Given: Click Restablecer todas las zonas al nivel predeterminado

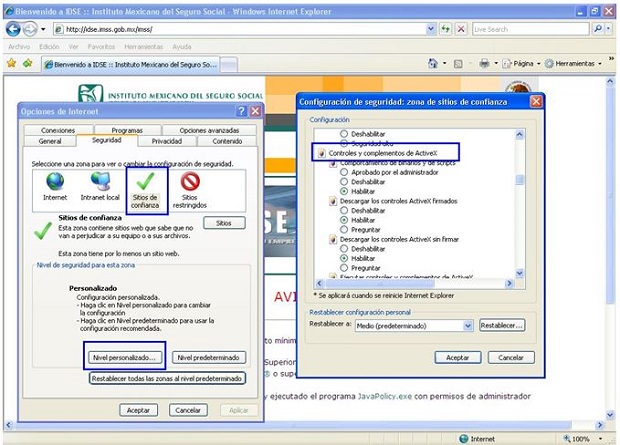Looking at the screenshot, I should (x=167, y=379).
